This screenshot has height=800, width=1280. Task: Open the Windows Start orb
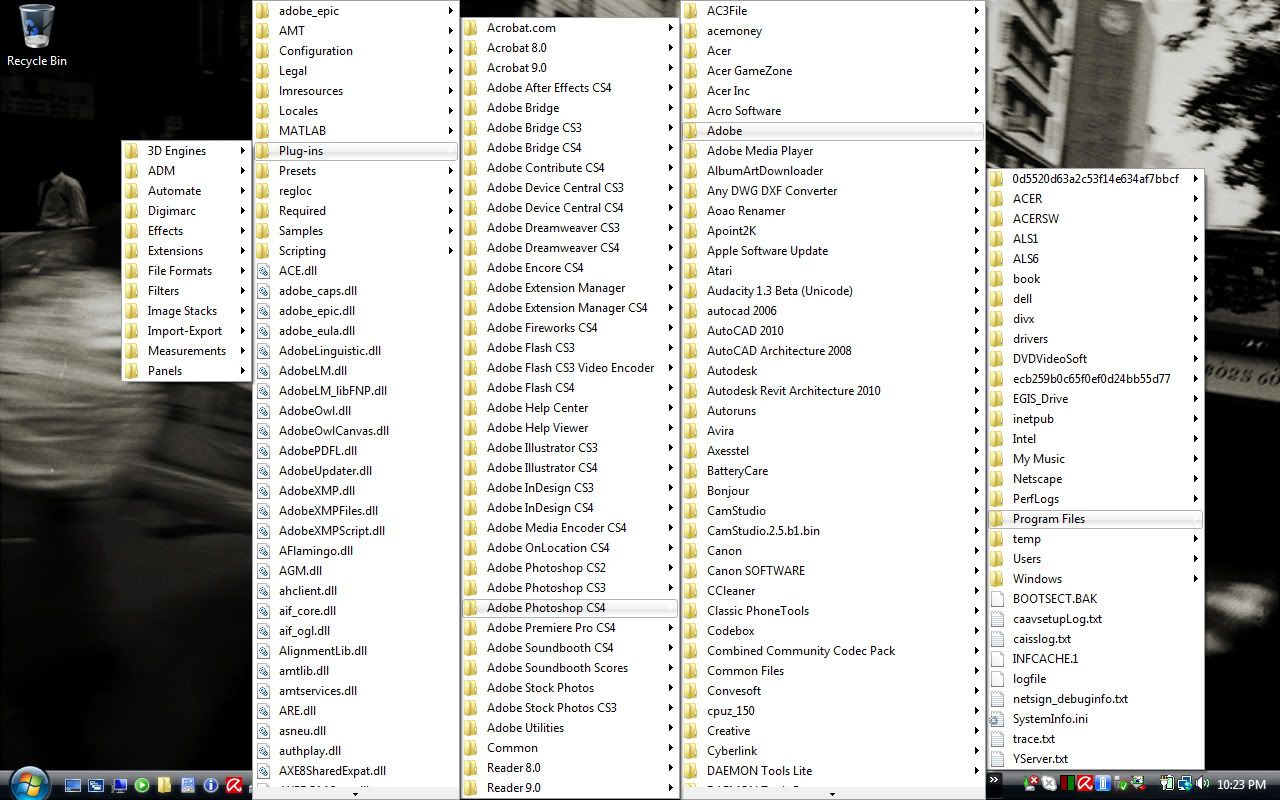[x=29, y=784]
